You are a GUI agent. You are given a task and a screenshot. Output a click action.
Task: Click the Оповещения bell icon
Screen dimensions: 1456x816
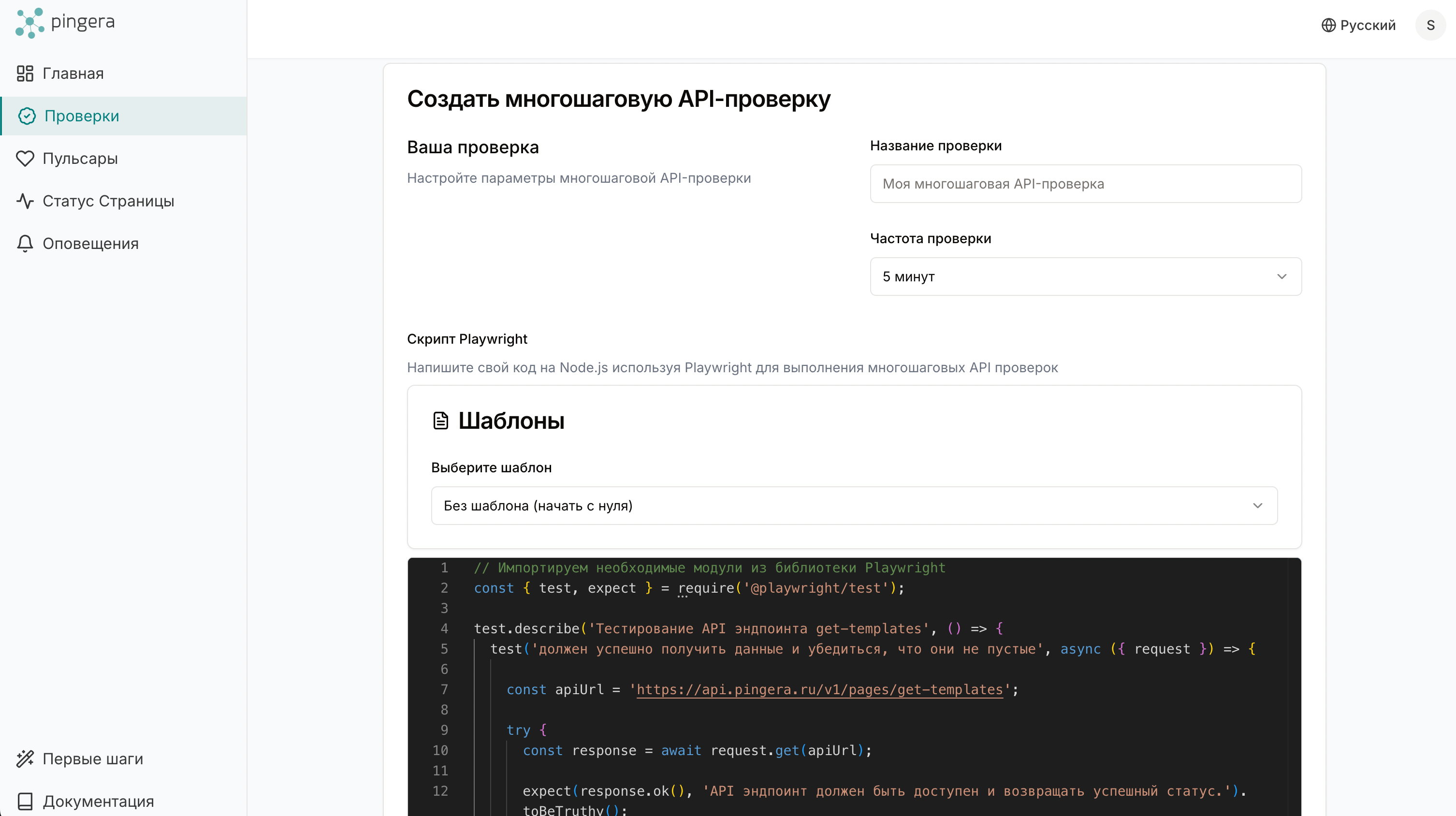pos(25,244)
